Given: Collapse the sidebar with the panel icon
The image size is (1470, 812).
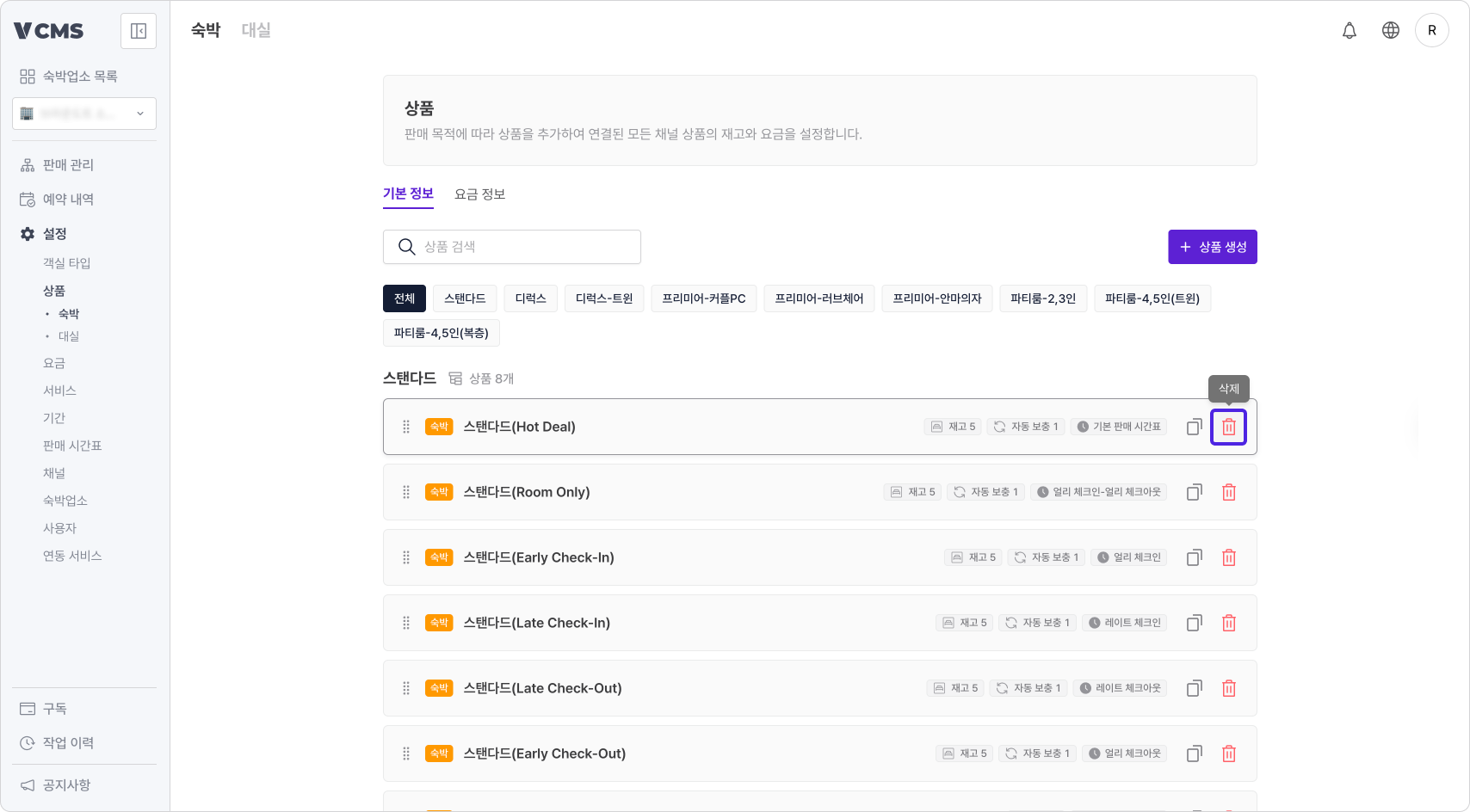Looking at the screenshot, I should [x=139, y=31].
